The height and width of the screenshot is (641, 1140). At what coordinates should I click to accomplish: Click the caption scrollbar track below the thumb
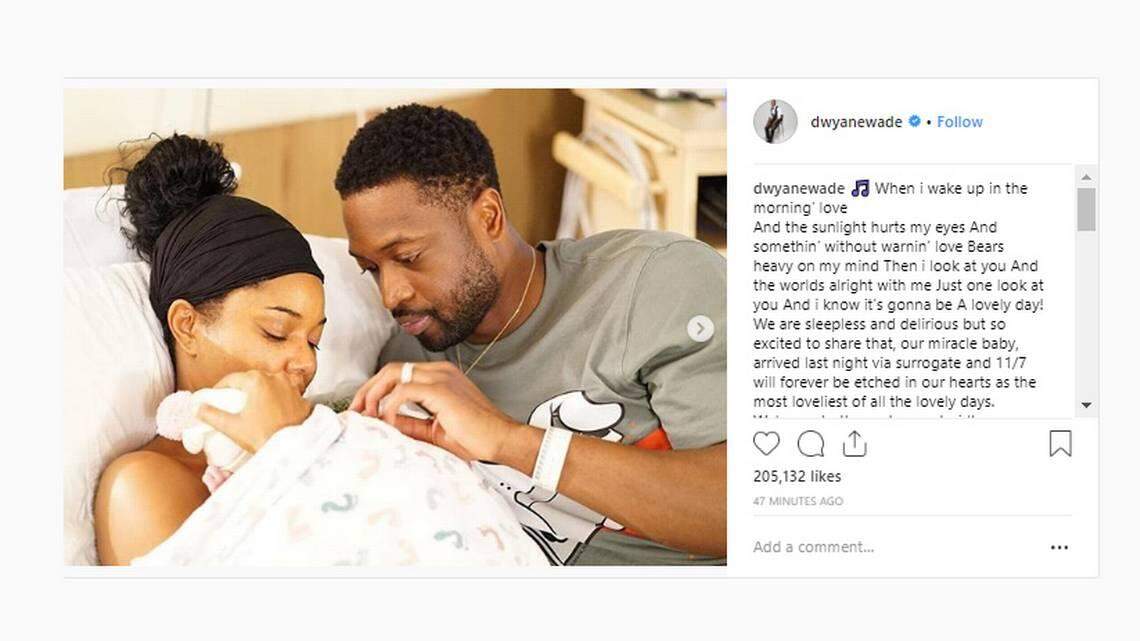tap(1086, 314)
